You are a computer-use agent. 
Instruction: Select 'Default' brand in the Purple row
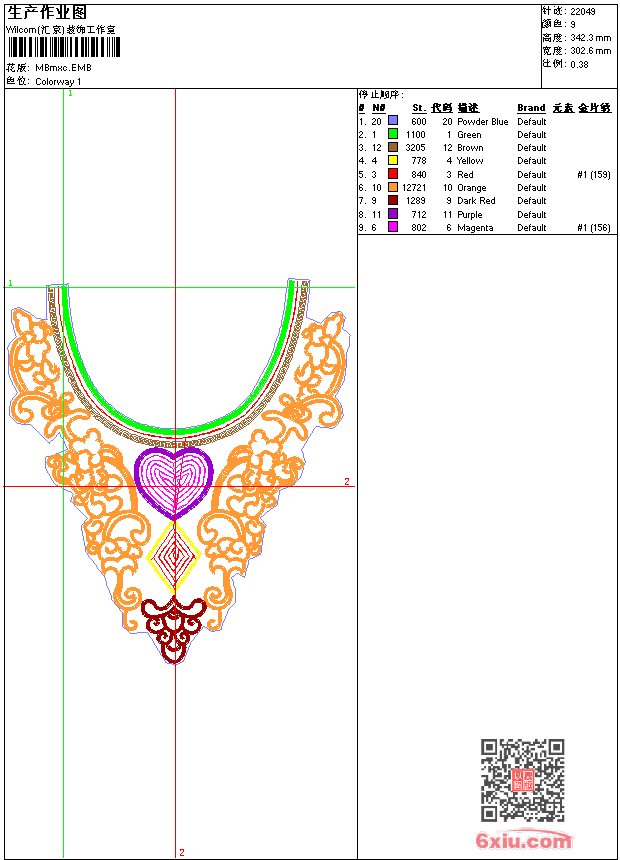click(532, 214)
